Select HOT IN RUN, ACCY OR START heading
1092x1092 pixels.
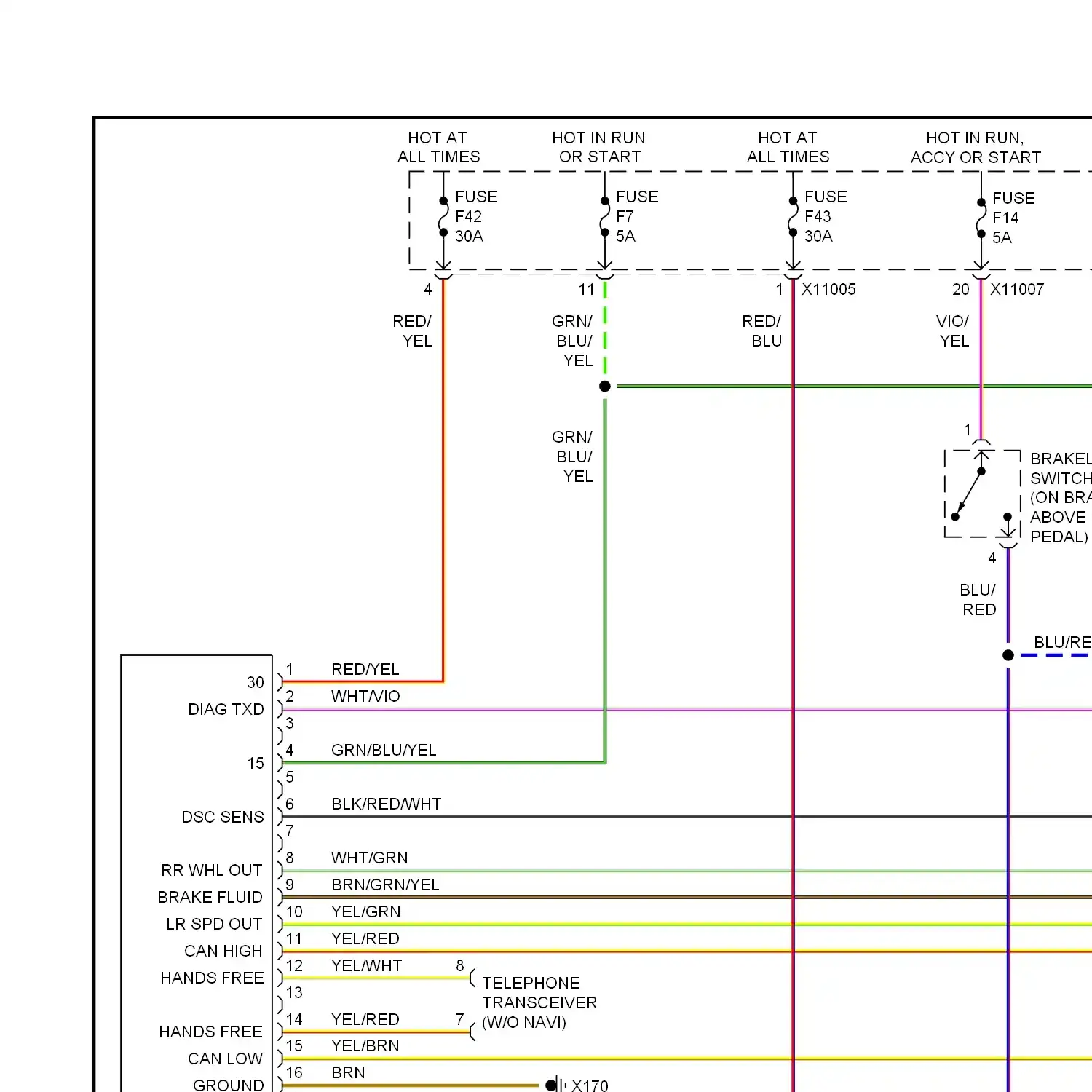point(976,147)
